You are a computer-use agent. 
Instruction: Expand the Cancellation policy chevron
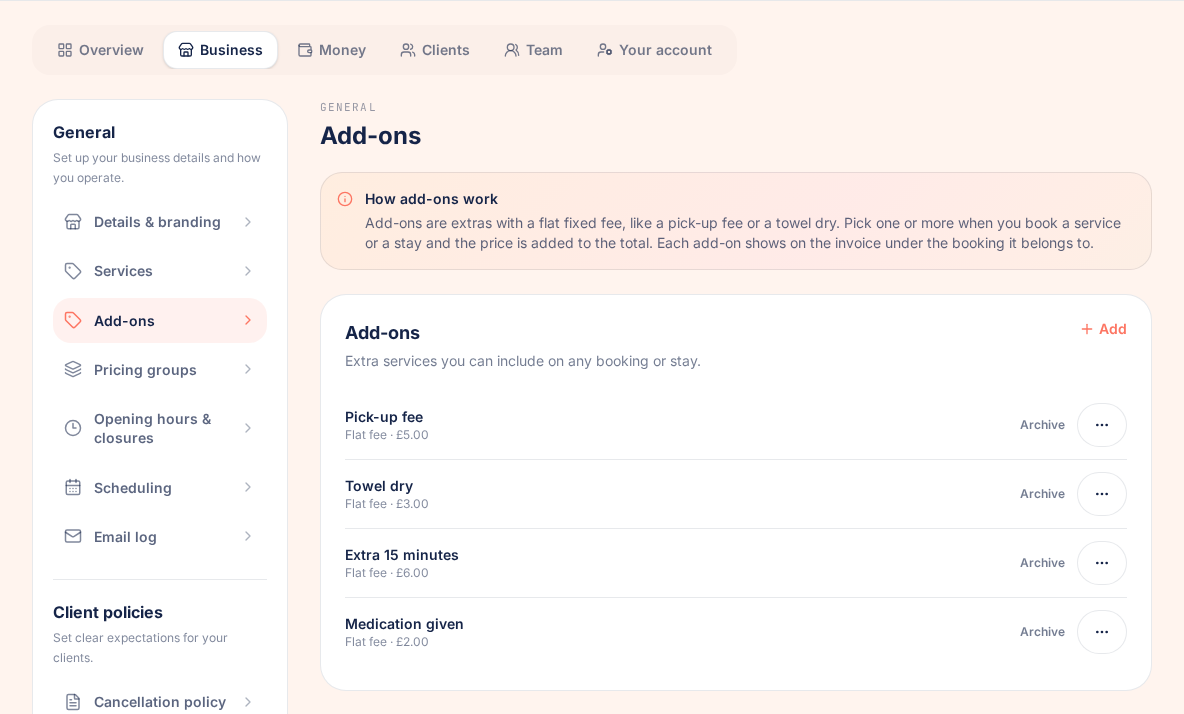click(x=248, y=702)
